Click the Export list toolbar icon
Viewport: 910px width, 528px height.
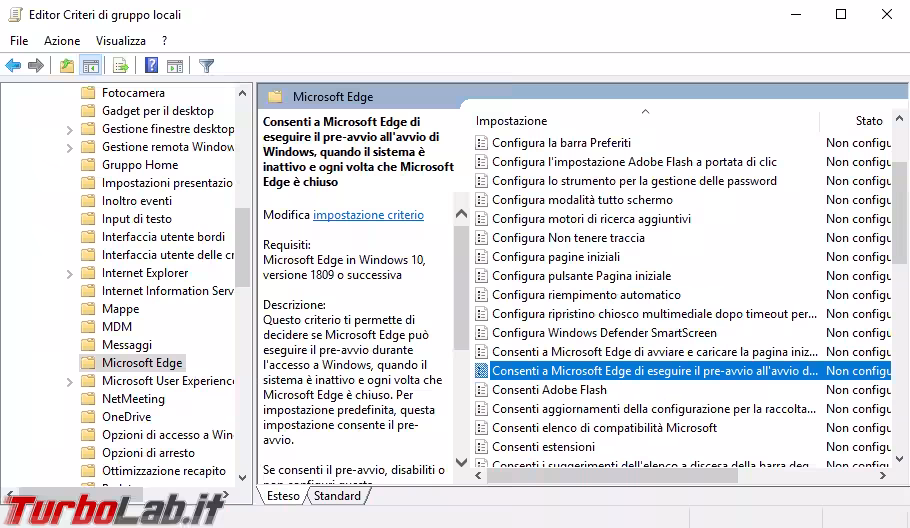(121, 66)
